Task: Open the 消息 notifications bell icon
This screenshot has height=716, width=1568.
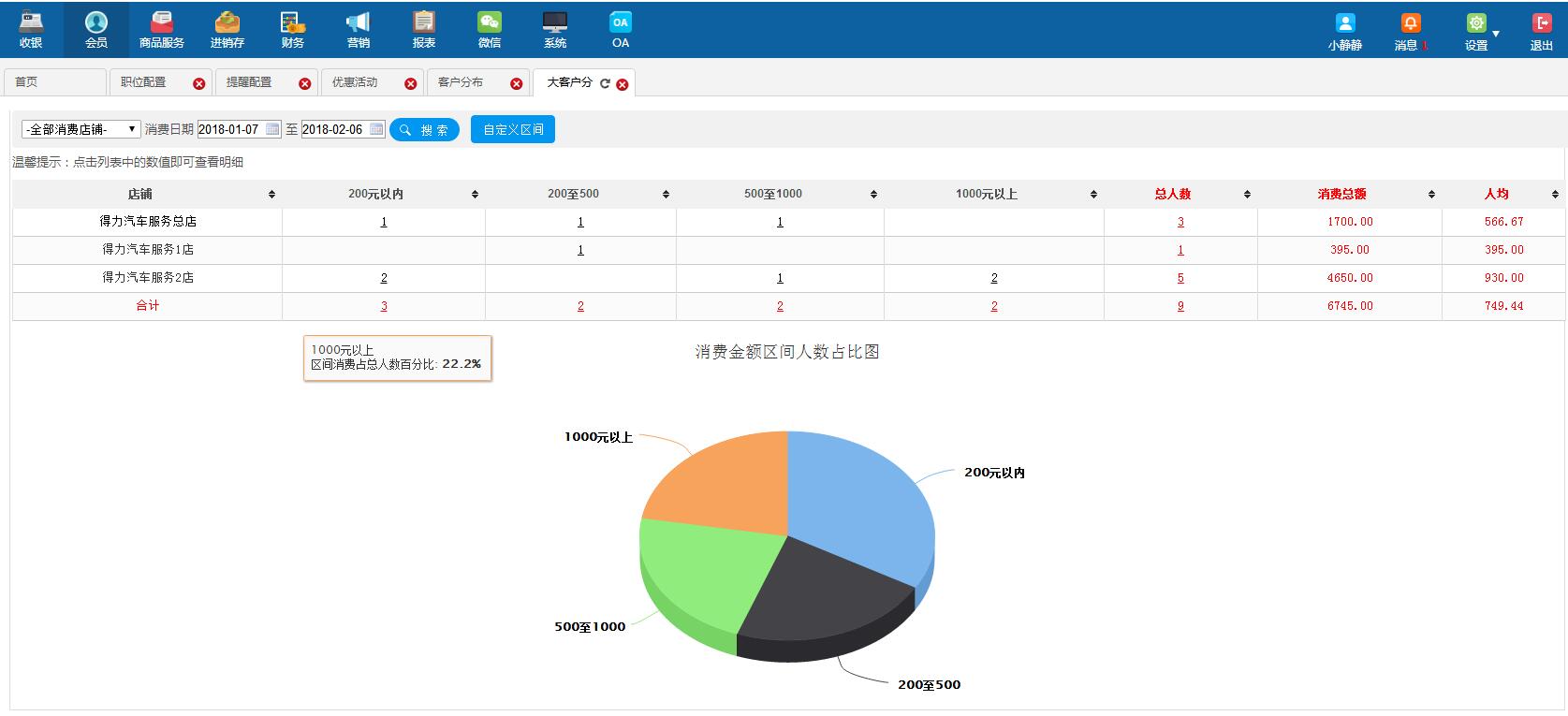Action: (x=1410, y=23)
